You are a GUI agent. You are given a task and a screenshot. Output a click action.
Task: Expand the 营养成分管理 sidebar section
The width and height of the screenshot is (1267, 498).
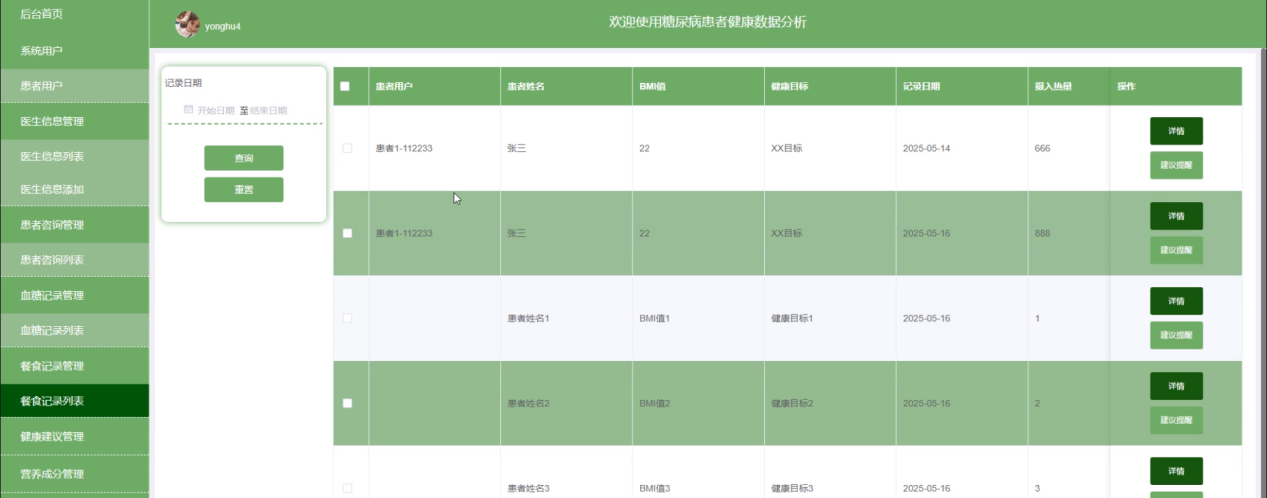pos(74,474)
